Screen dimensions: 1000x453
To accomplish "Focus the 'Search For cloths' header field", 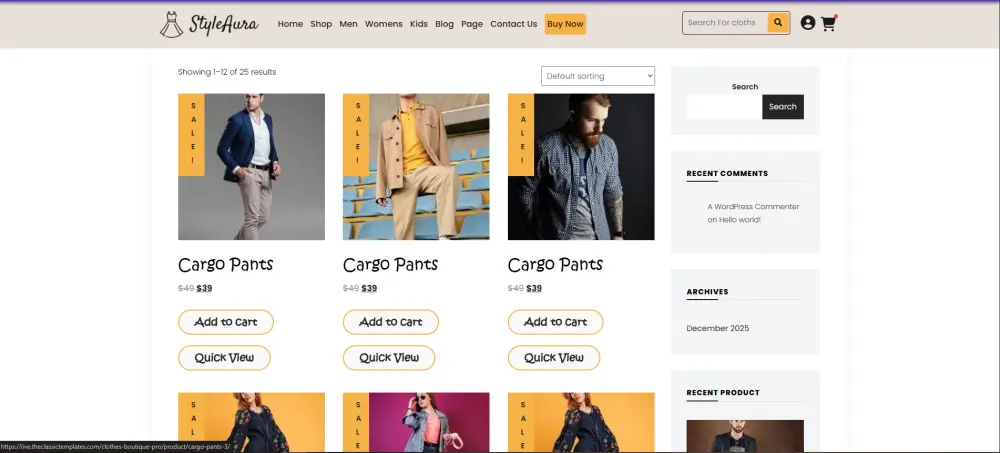I will pyautogui.click(x=725, y=23).
